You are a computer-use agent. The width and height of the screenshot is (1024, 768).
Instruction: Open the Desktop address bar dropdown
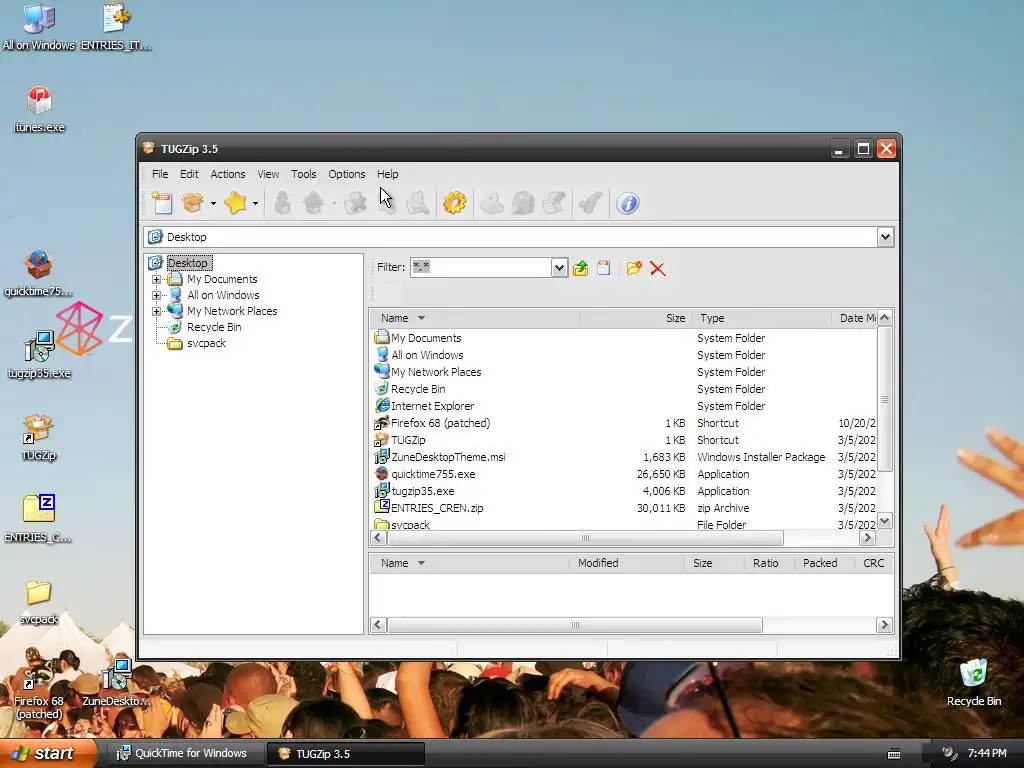885,237
